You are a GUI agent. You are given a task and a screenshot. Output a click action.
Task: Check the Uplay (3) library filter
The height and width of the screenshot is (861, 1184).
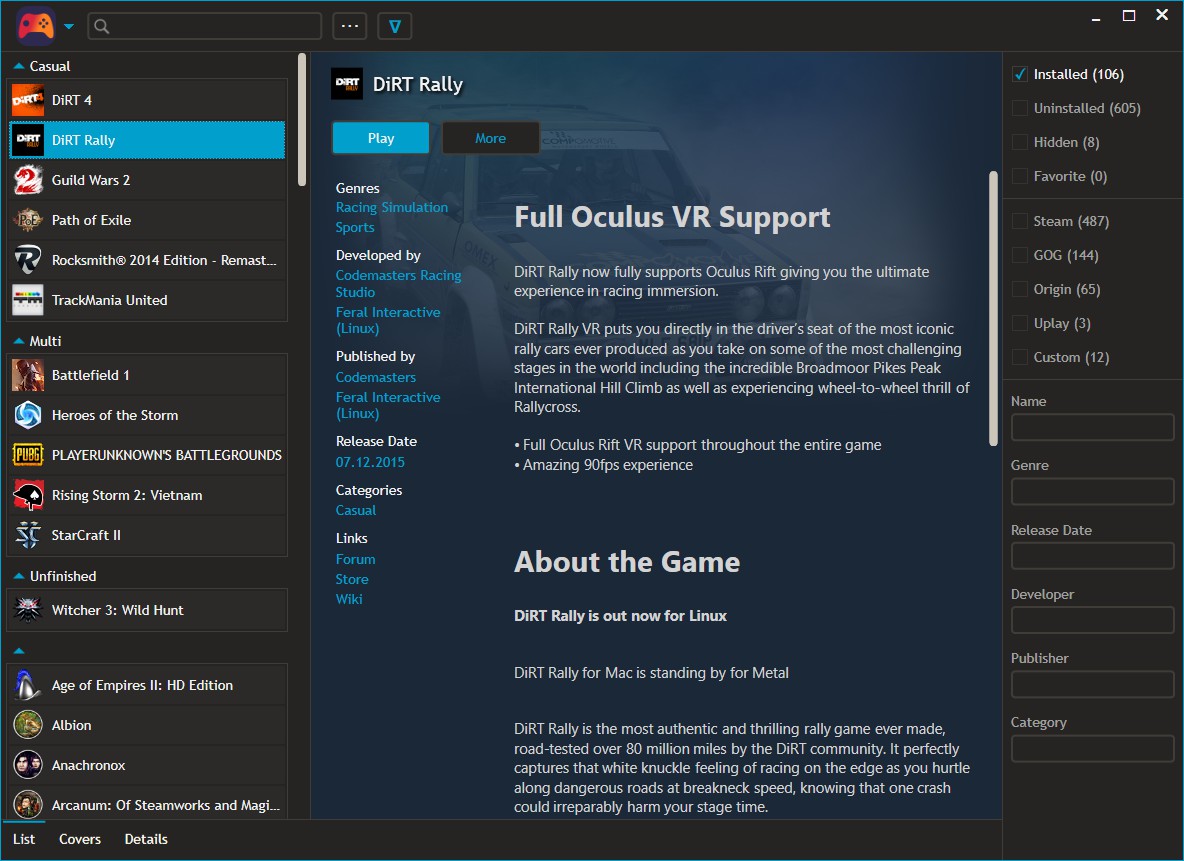pos(1019,322)
